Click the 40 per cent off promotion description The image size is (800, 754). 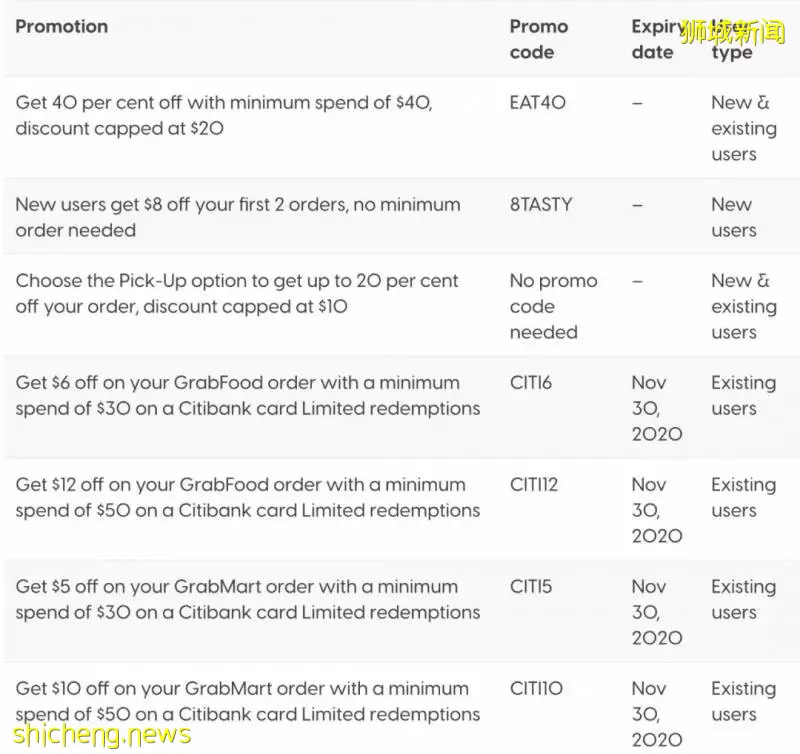coord(224,115)
